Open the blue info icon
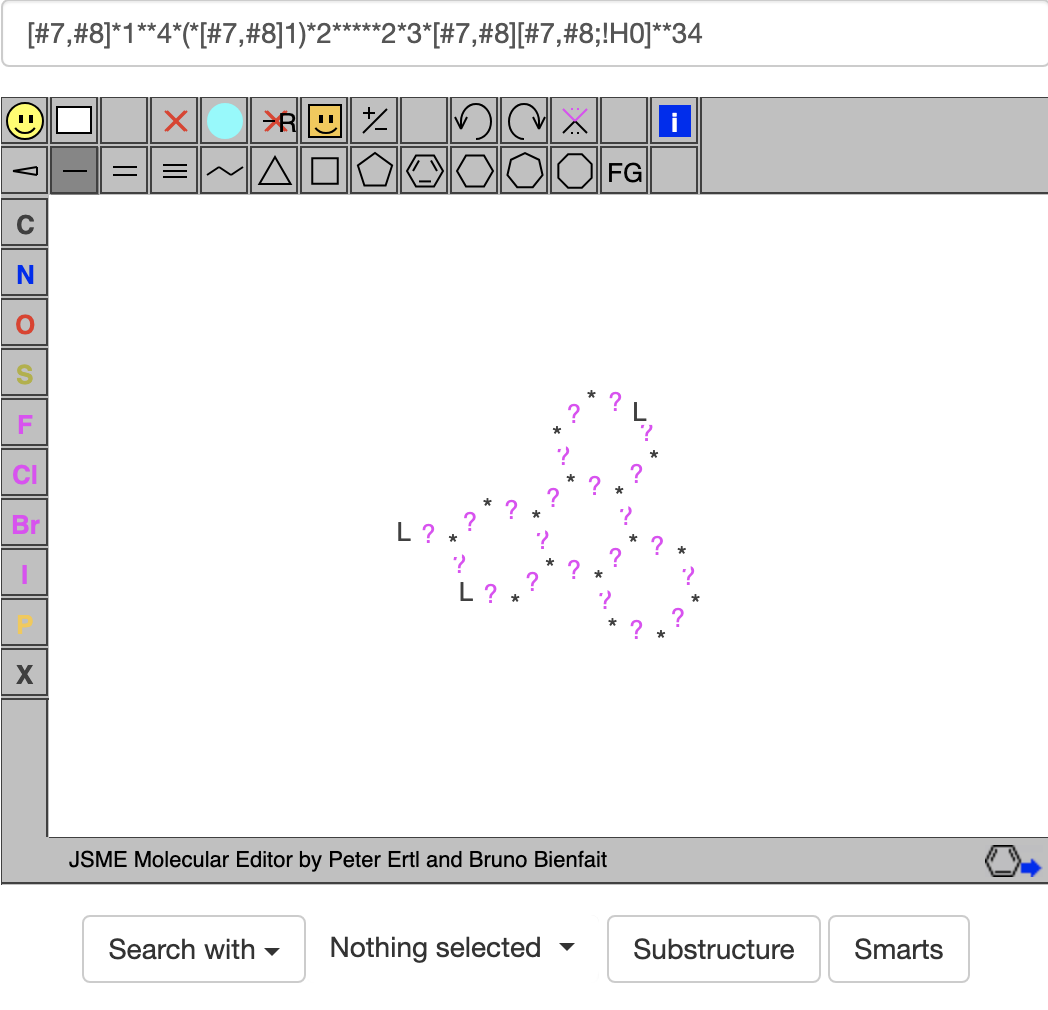This screenshot has width=1048, height=1010. point(674,122)
